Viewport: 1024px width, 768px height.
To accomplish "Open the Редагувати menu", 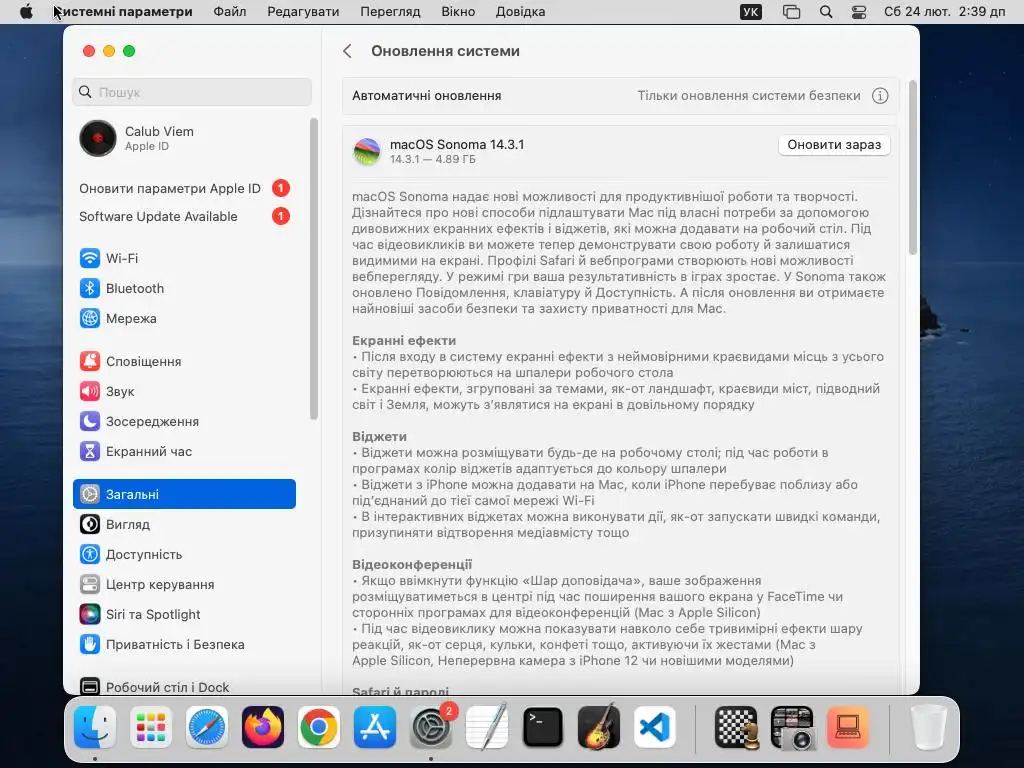I will (x=303, y=12).
